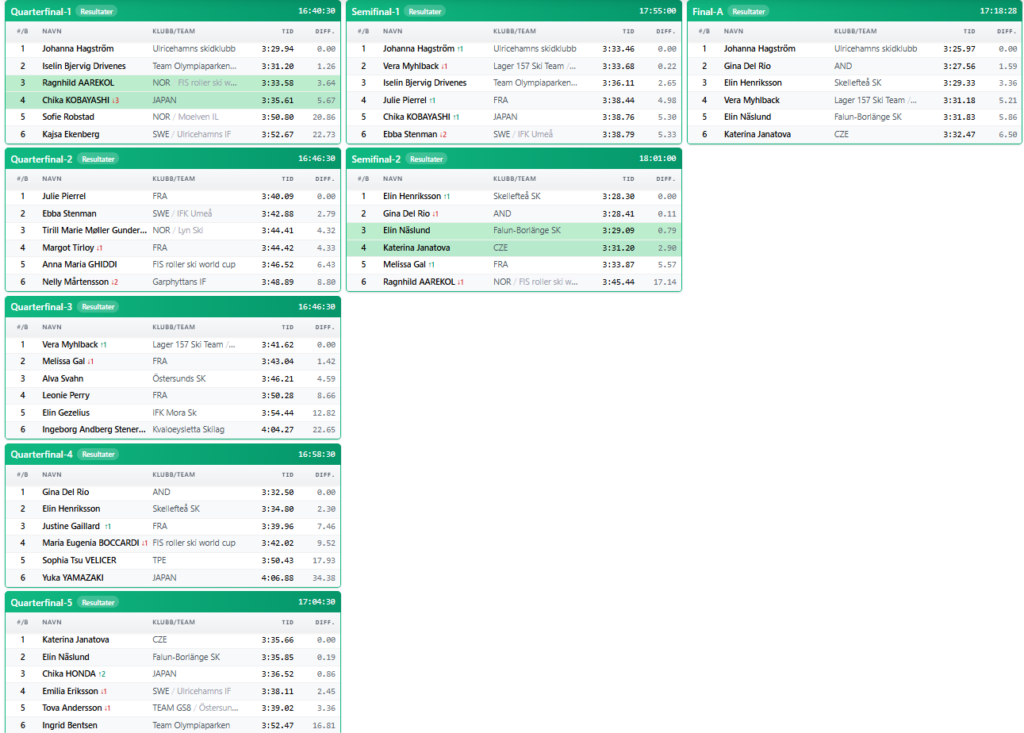Select Sophia Tsu VELICER row
Image resolution: width=1024 pixels, height=733 pixels.
click(x=173, y=561)
